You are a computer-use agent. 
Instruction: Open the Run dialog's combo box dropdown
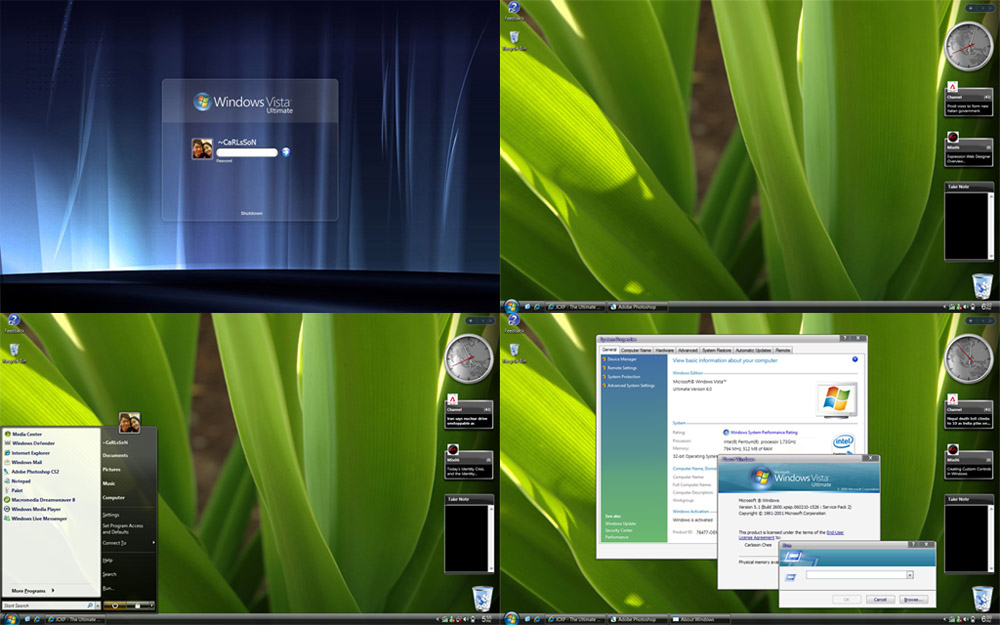(x=910, y=575)
